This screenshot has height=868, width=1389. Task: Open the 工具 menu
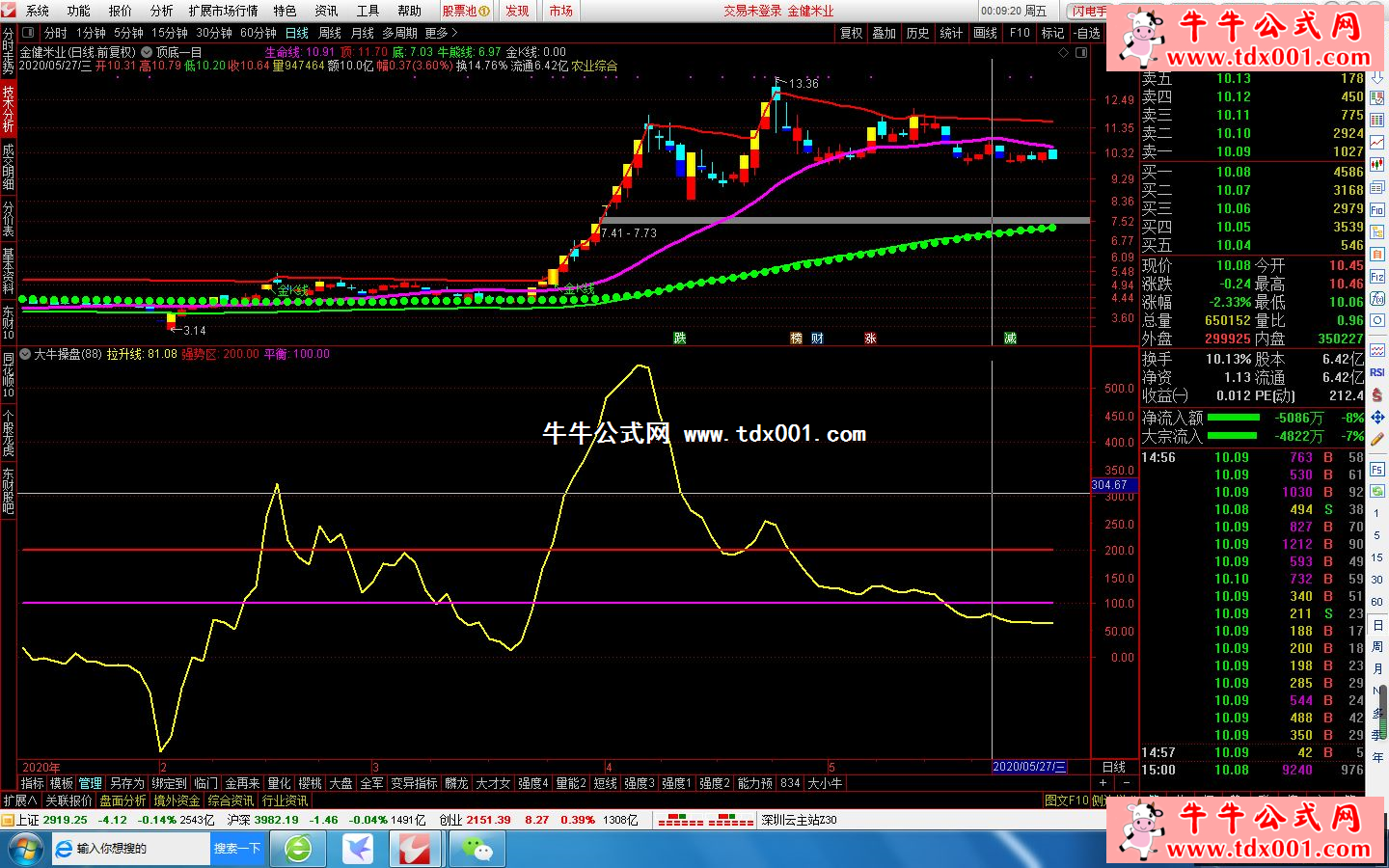(368, 11)
